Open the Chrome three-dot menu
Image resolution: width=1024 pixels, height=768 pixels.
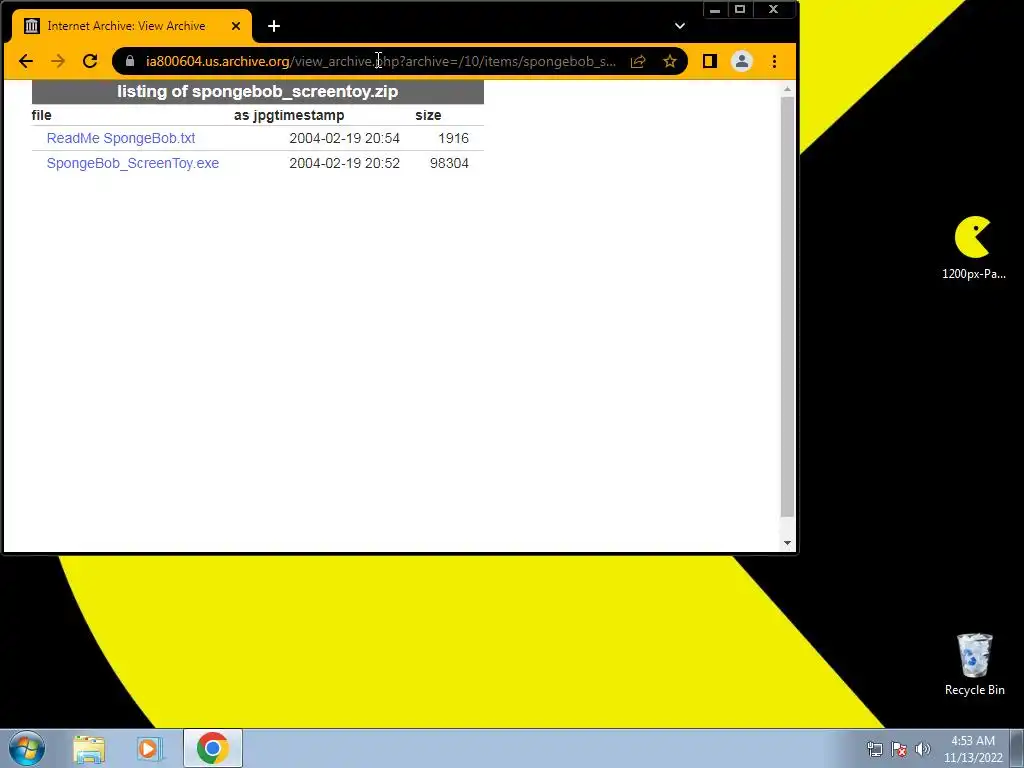pyautogui.click(x=775, y=61)
